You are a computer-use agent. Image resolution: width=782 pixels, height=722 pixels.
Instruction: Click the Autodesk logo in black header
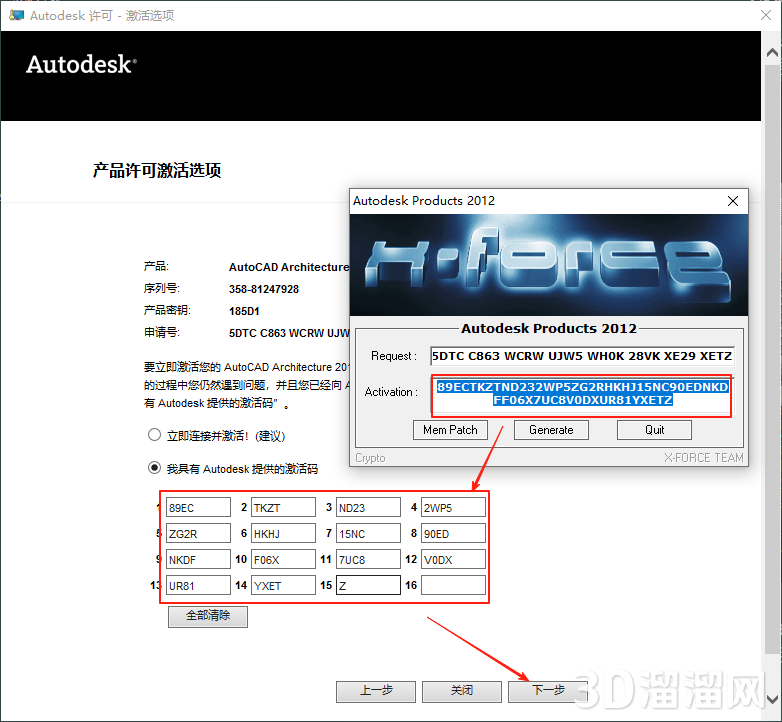81,64
